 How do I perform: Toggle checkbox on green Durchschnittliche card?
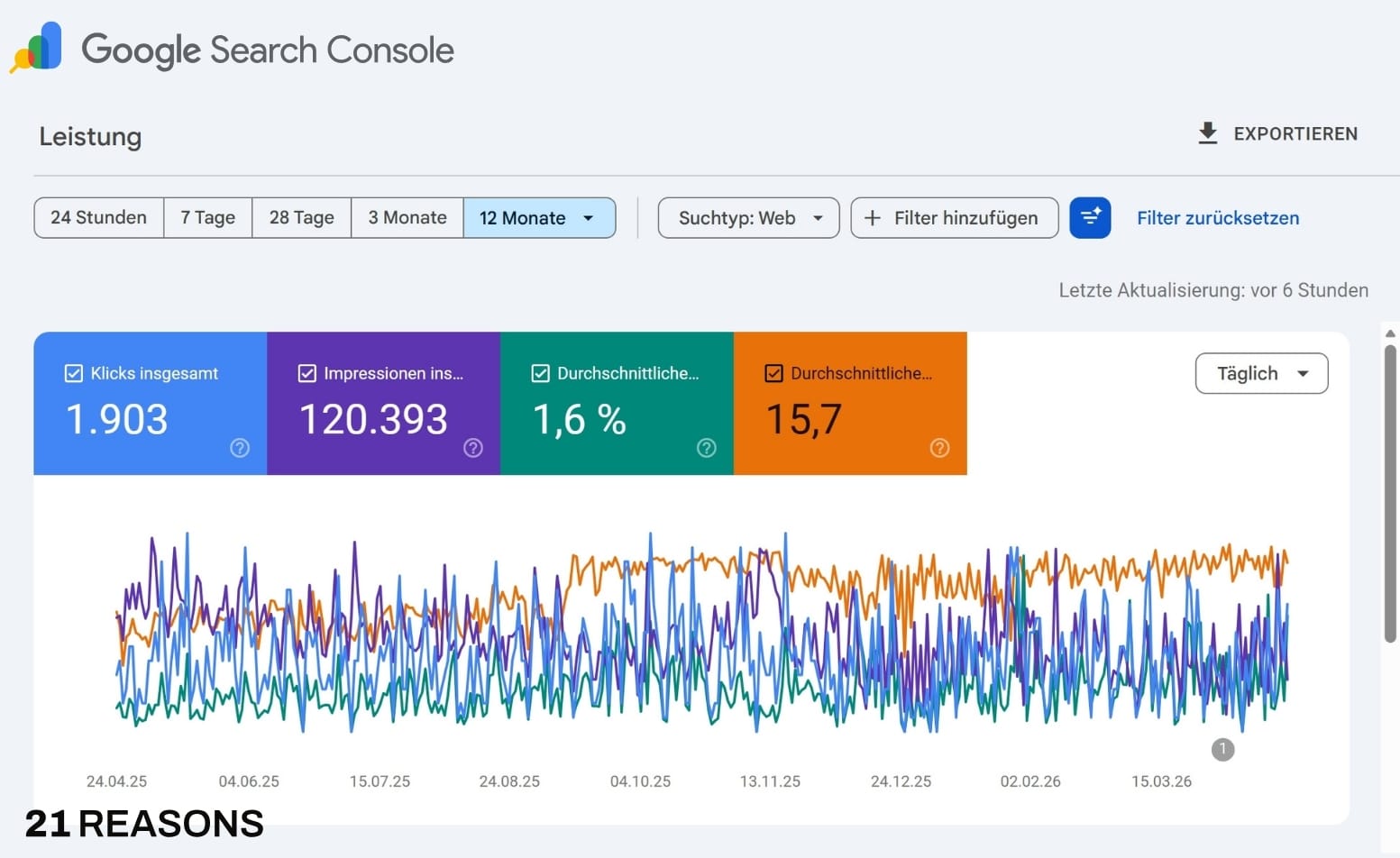pyautogui.click(x=541, y=373)
